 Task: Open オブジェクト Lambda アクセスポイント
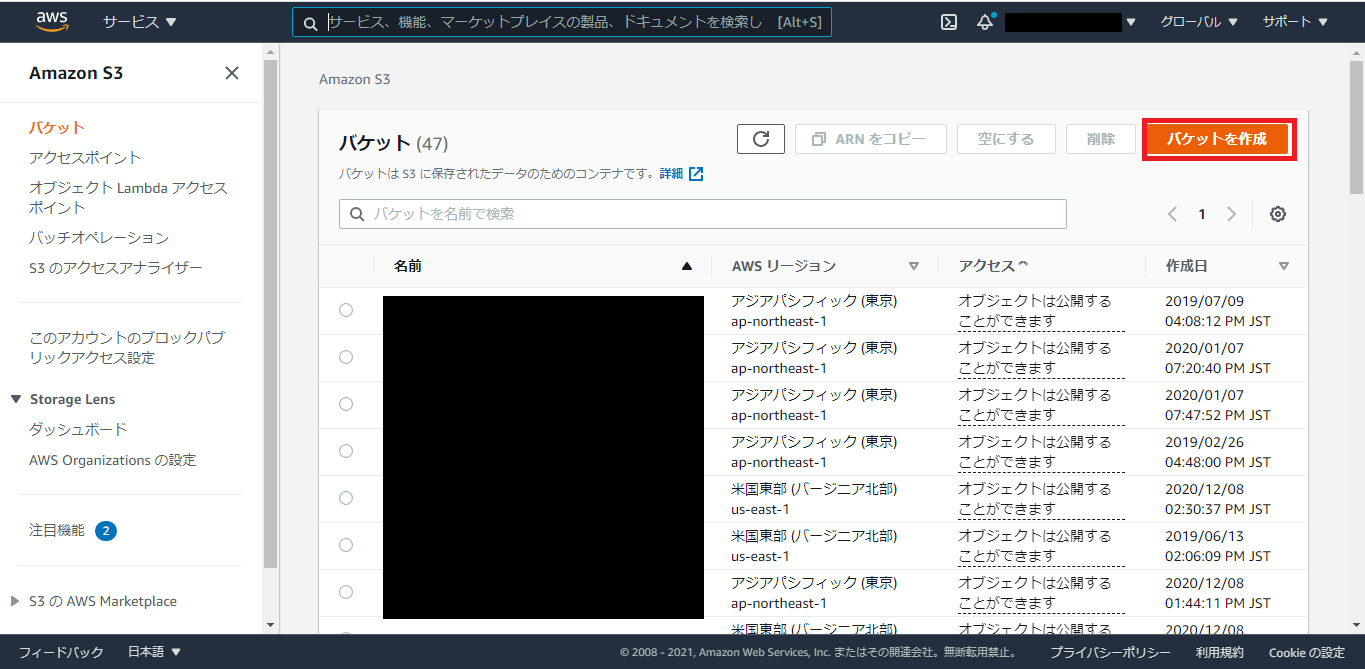(x=128, y=197)
